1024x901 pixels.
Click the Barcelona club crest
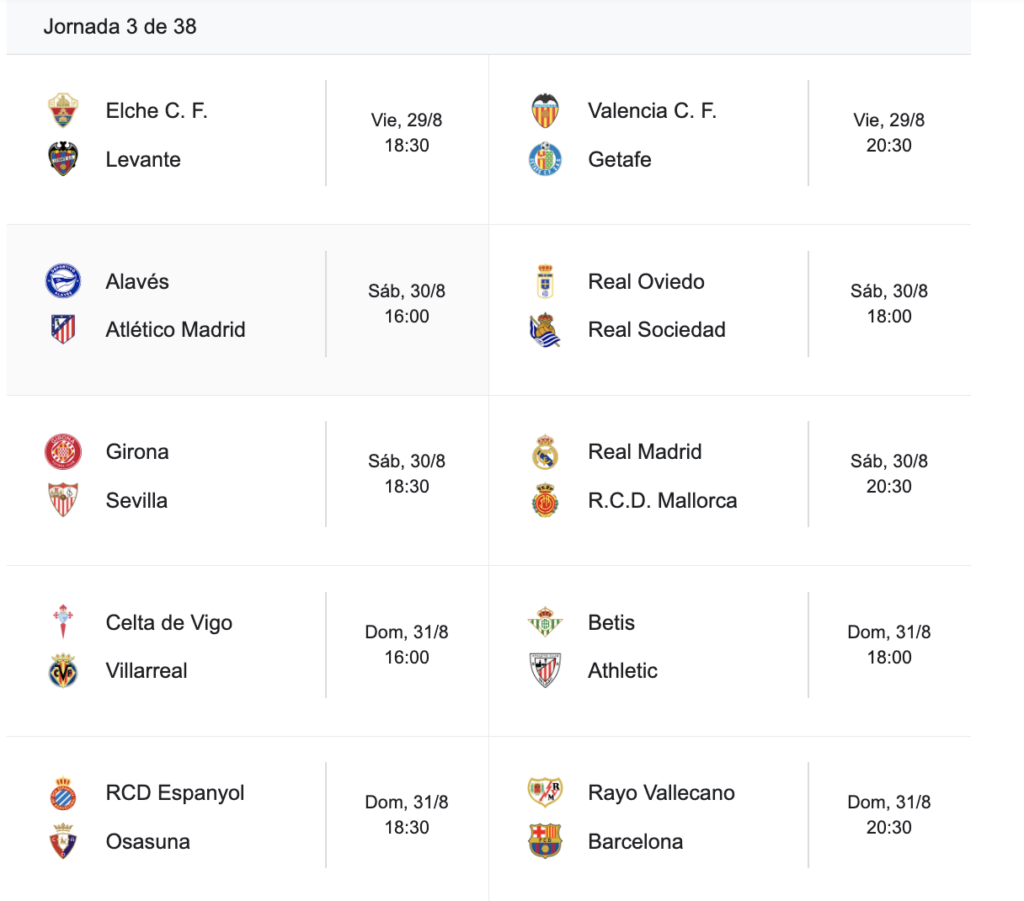[545, 841]
